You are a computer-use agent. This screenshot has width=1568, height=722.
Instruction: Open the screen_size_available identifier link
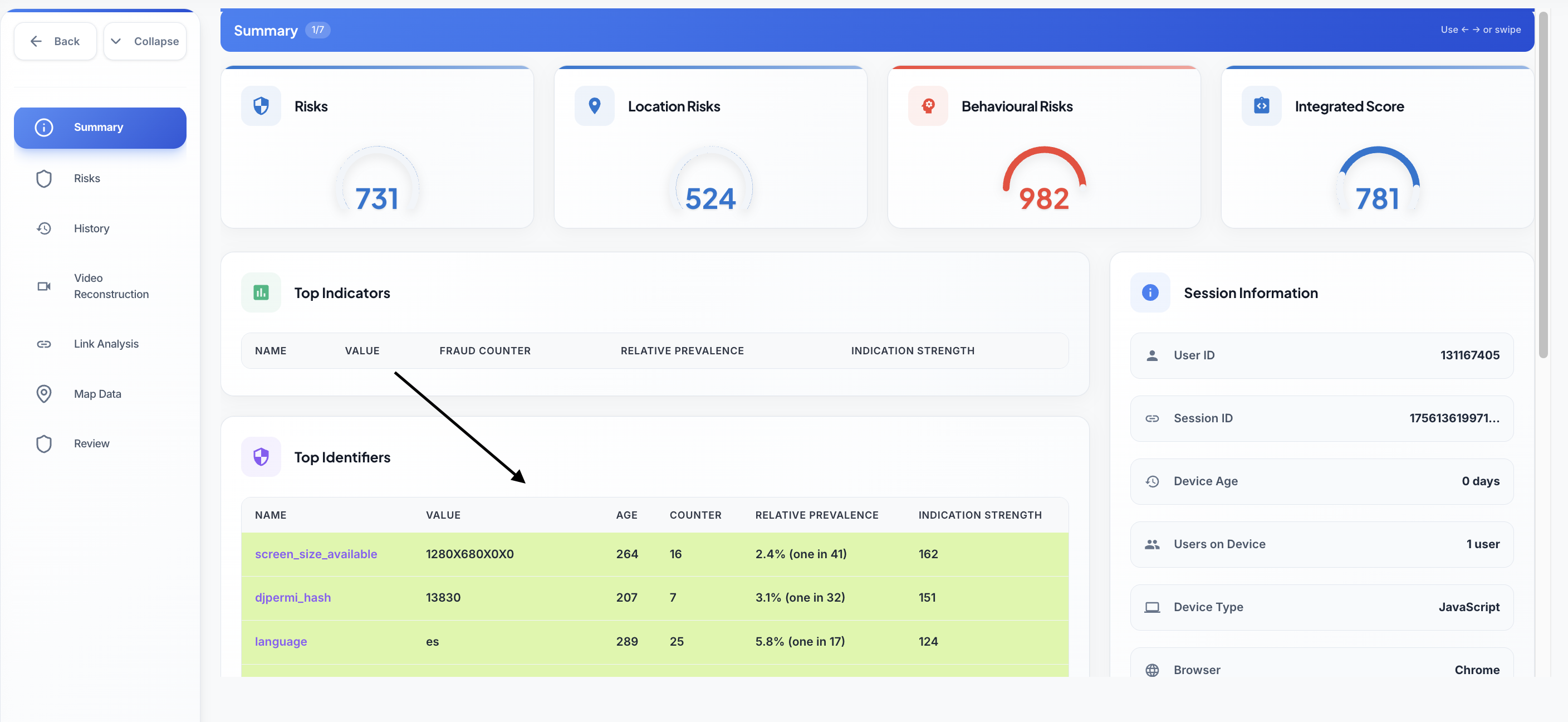click(316, 554)
